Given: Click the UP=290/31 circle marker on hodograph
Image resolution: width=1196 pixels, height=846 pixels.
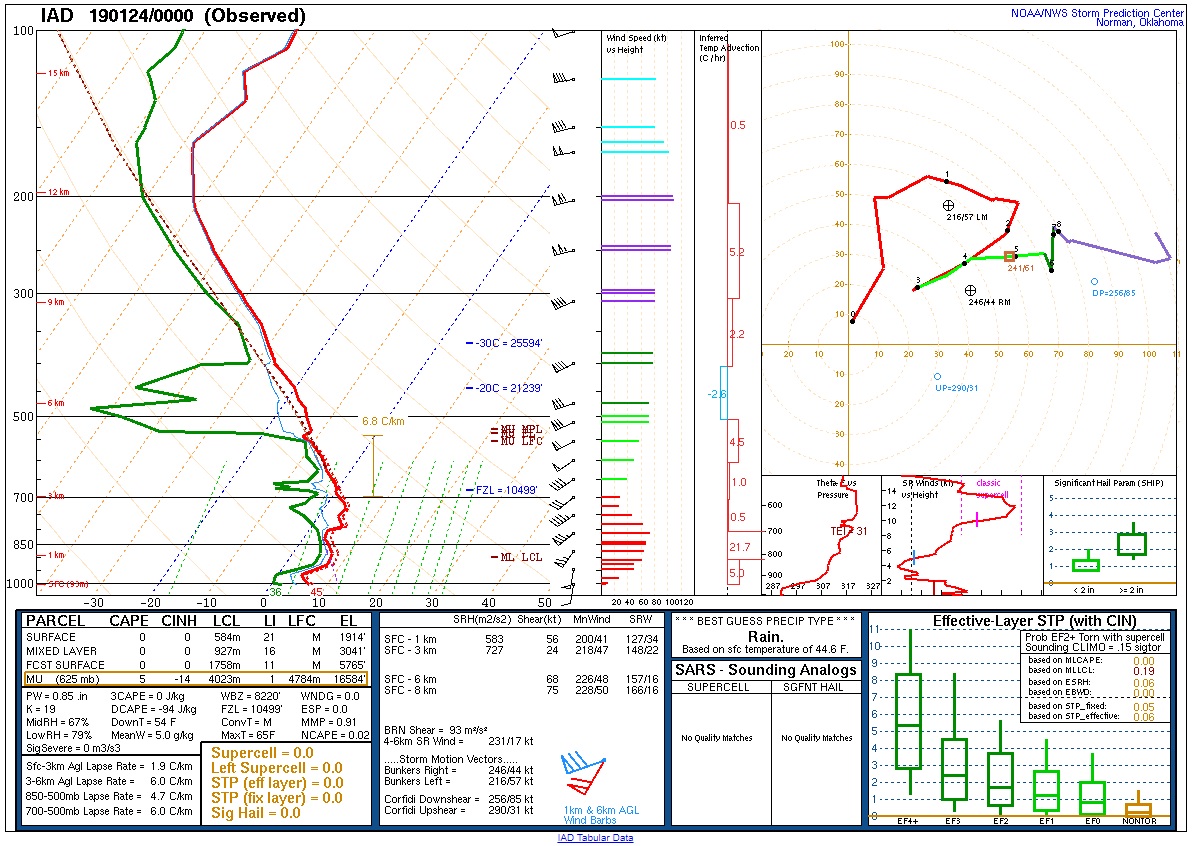Looking at the screenshot, I should pos(937,377).
